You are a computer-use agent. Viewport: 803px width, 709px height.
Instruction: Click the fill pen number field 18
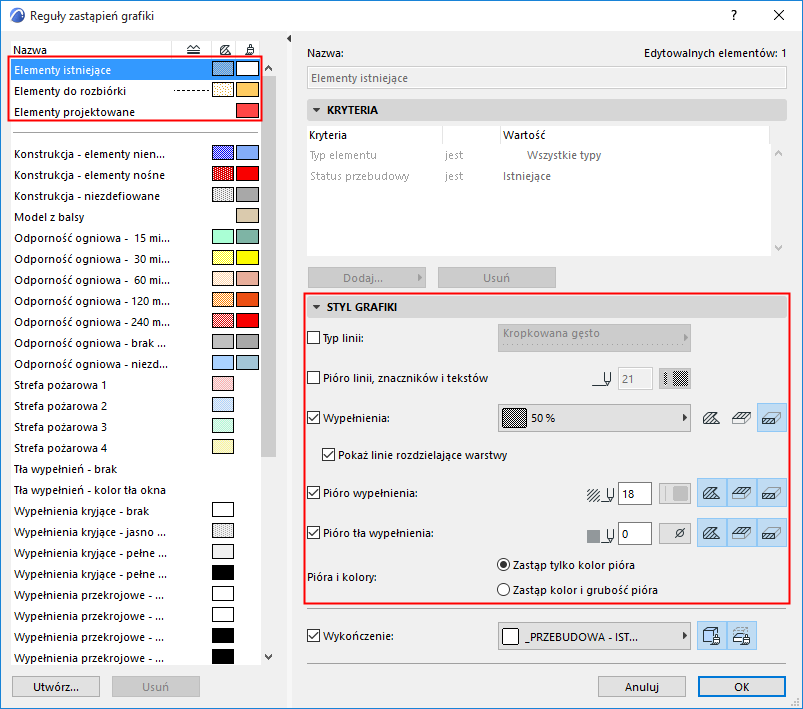tap(635, 494)
